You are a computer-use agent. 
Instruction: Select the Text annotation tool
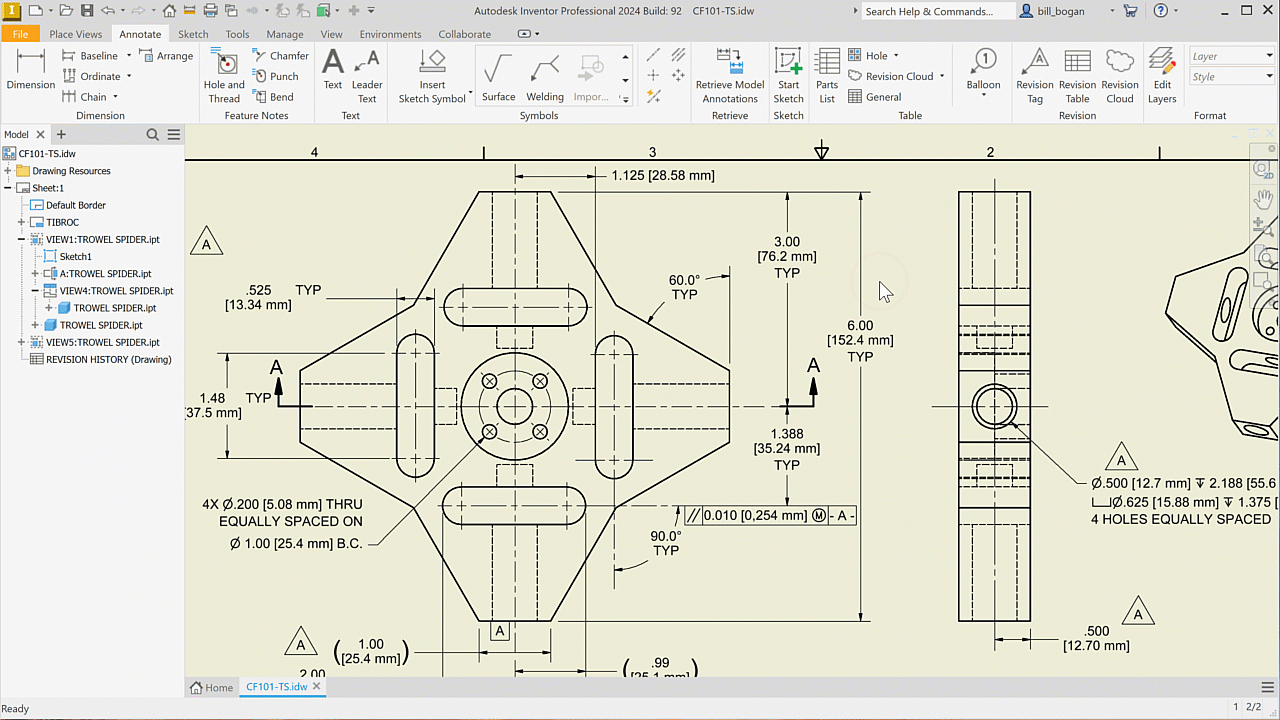333,70
